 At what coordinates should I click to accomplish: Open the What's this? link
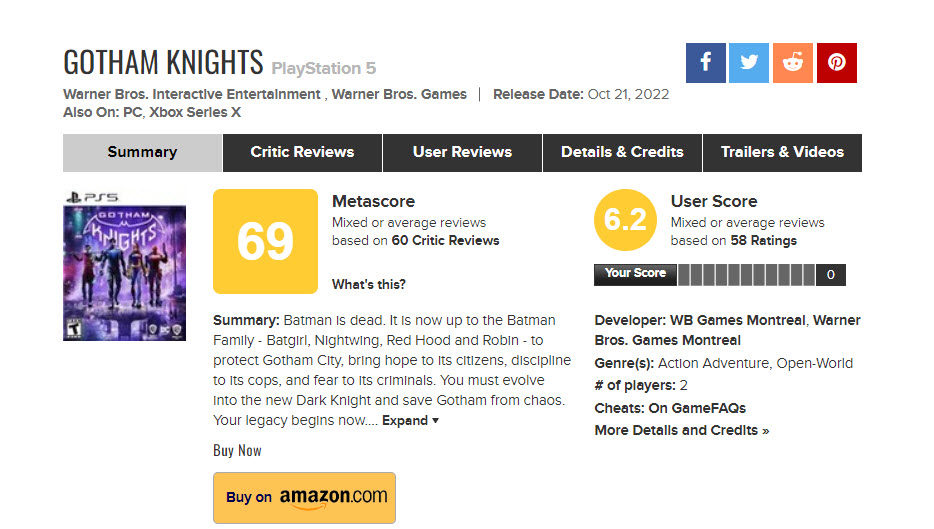point(369,285)
